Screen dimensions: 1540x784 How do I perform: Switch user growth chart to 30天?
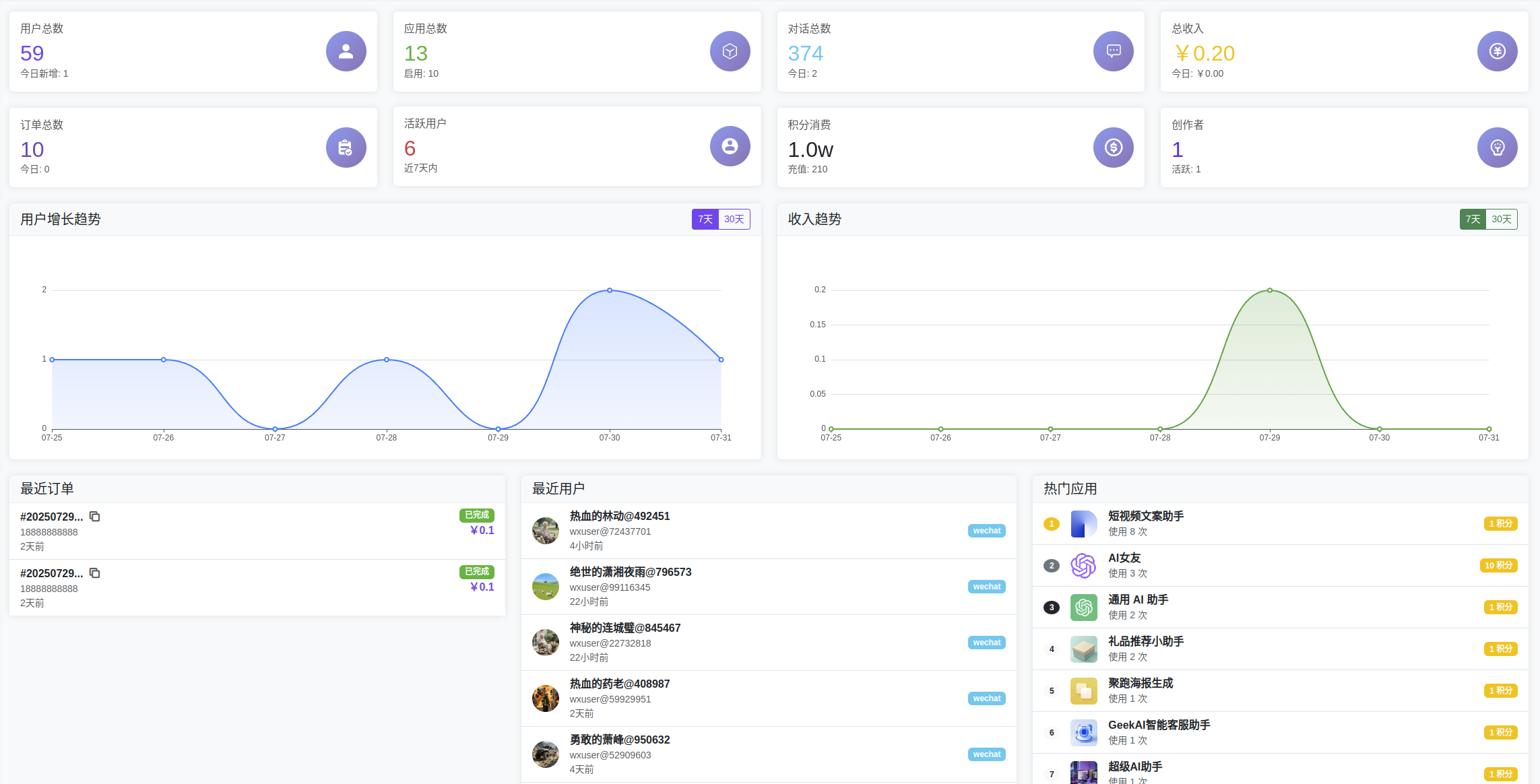coord(734,220)
